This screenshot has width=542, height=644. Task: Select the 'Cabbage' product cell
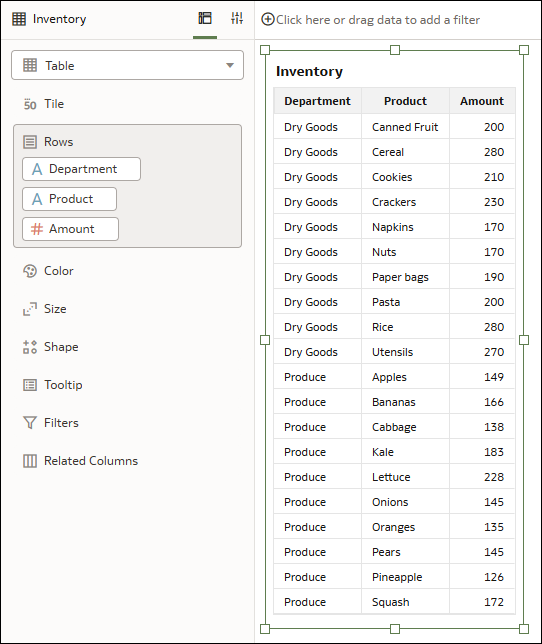click(405, 427)
